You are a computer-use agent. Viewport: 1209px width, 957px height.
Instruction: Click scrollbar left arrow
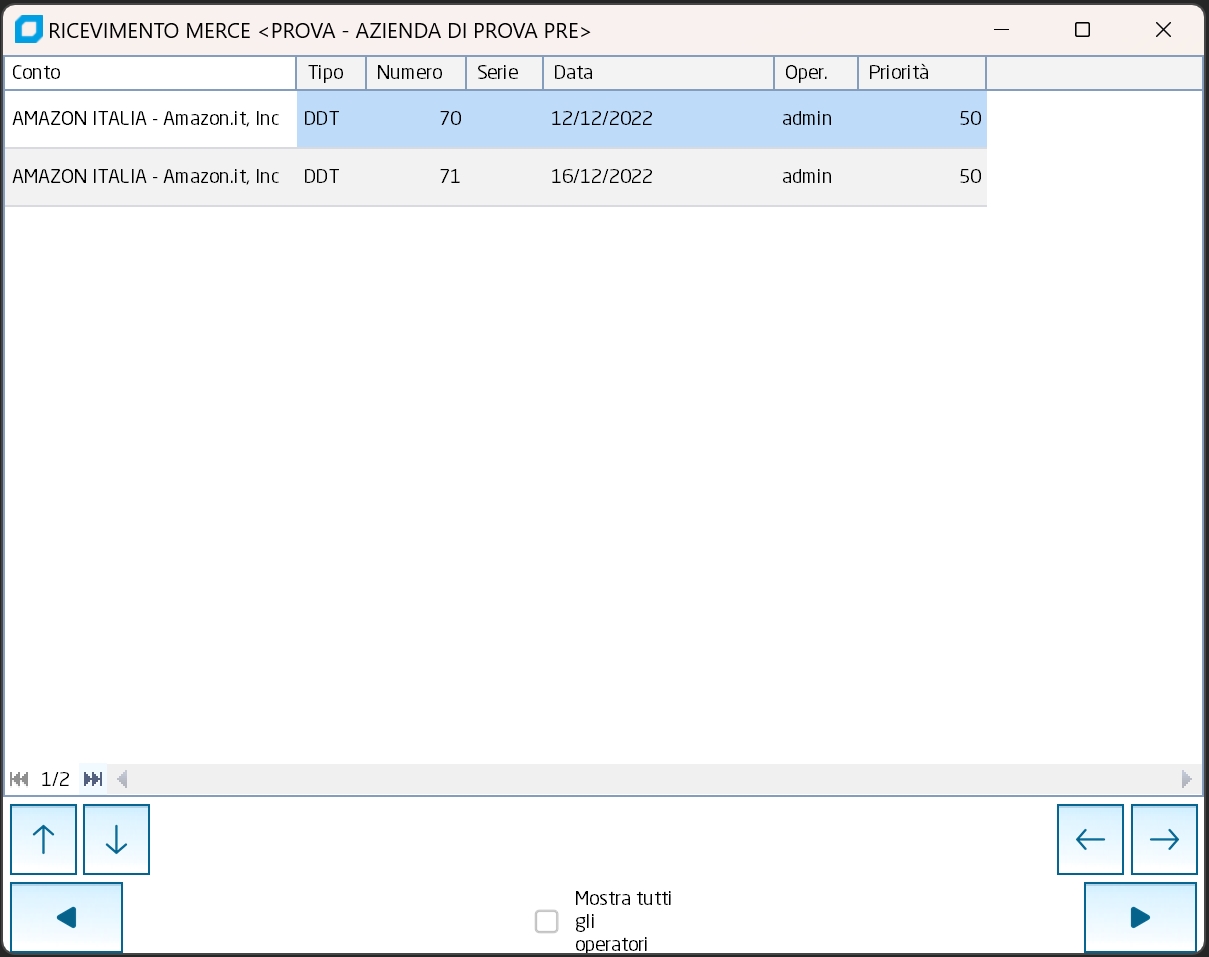pyautogui.click(x=122, y=779)
